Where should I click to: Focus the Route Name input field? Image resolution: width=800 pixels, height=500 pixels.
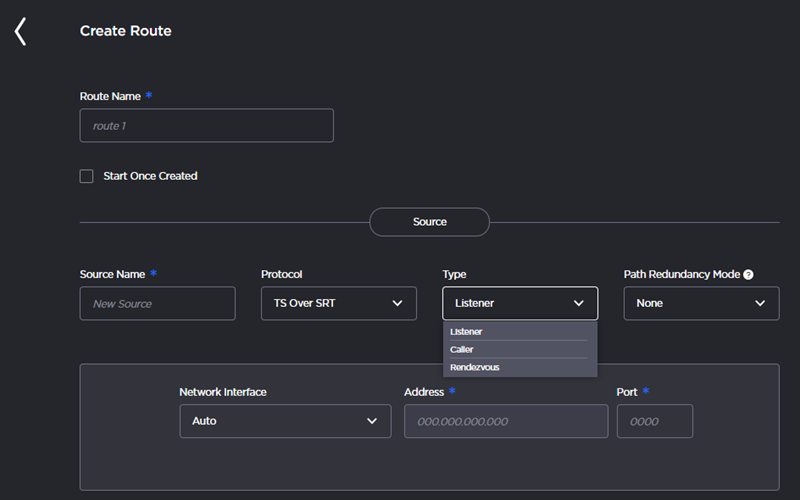(x=206, y=126)
